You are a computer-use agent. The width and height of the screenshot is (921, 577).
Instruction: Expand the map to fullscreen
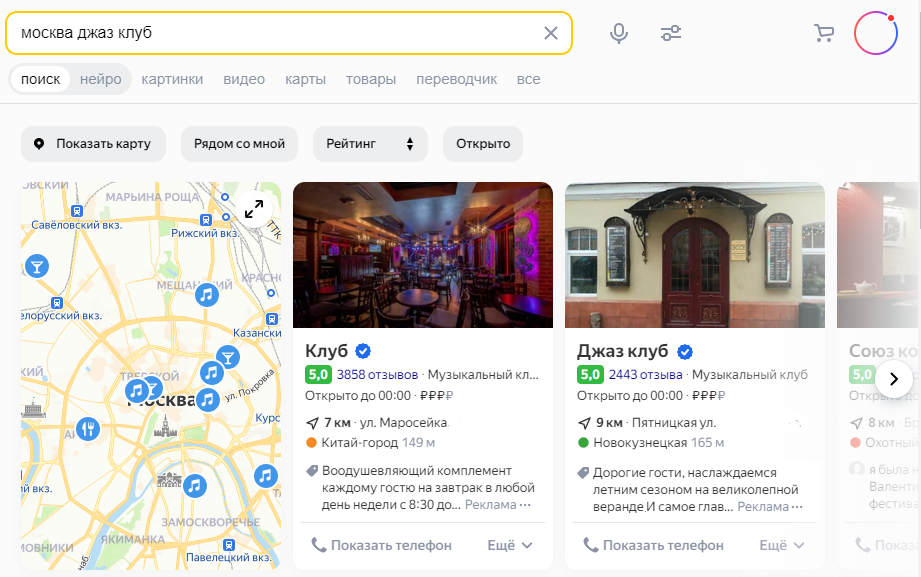click(x=254, y=209)
